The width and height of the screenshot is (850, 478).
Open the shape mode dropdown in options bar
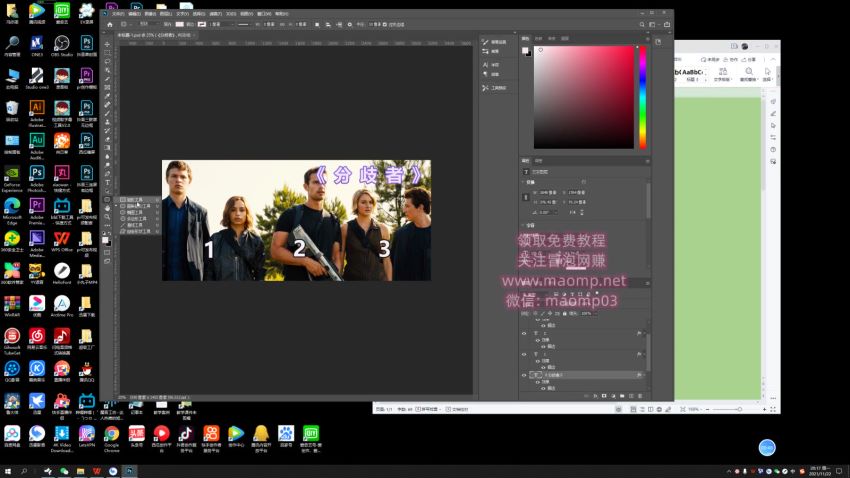coord(147,24)
